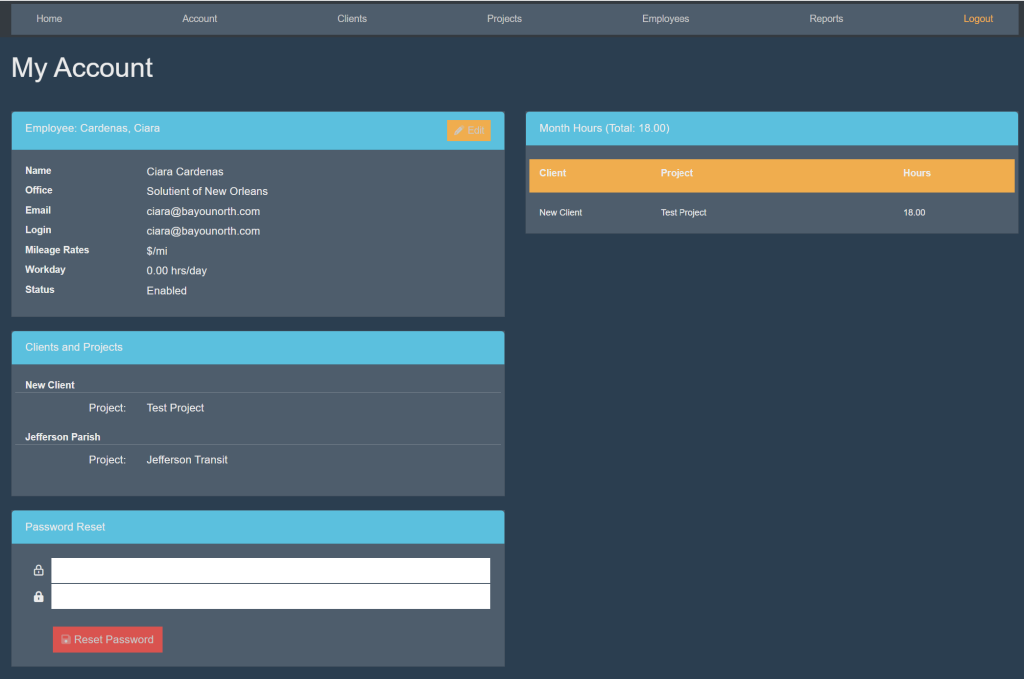Click the Jefferson Parish client name
This screenshot has height=679, width=1024.
62,437
